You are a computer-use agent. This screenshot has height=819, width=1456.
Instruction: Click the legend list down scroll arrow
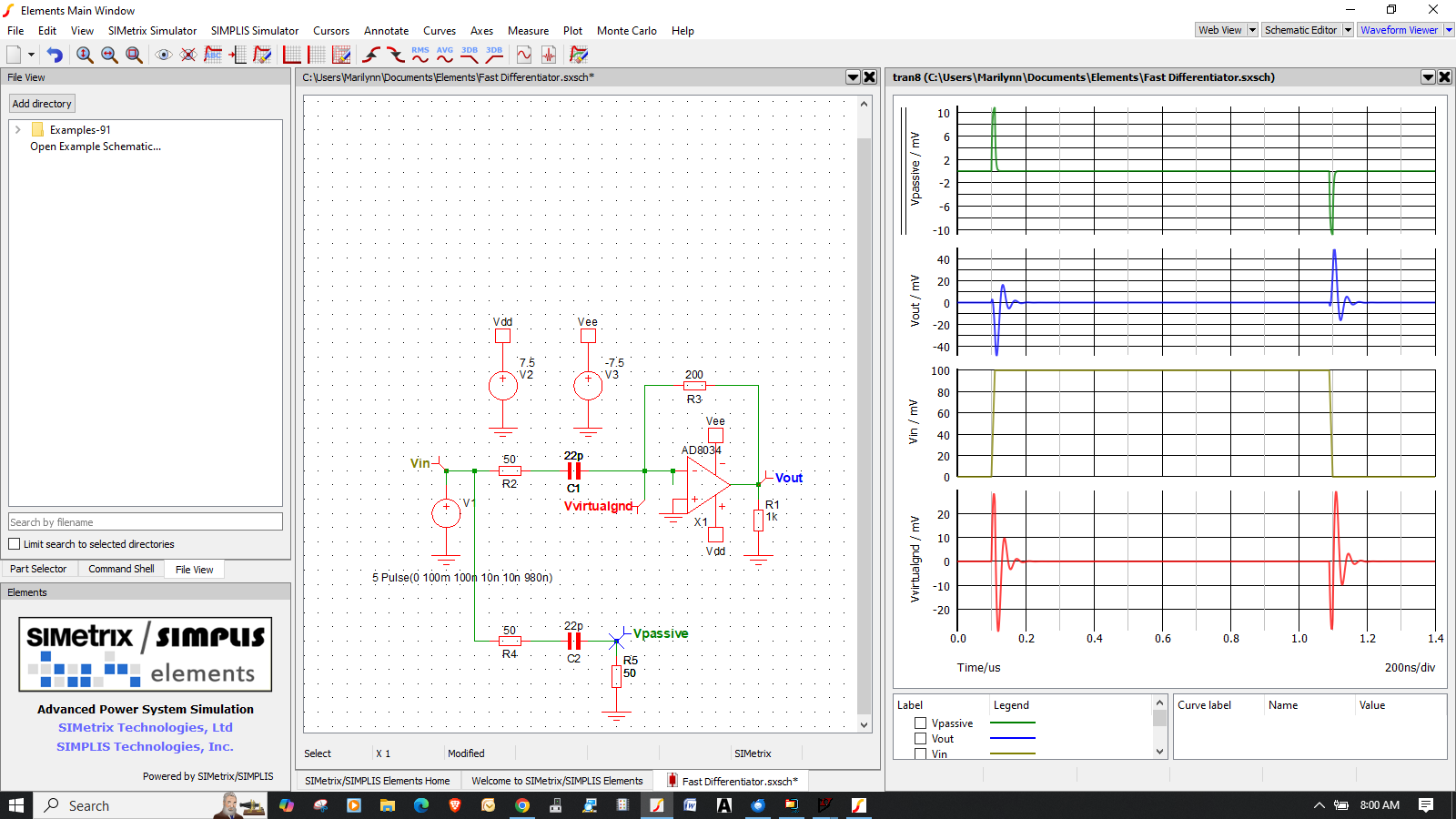click(x=1159, y=752)
